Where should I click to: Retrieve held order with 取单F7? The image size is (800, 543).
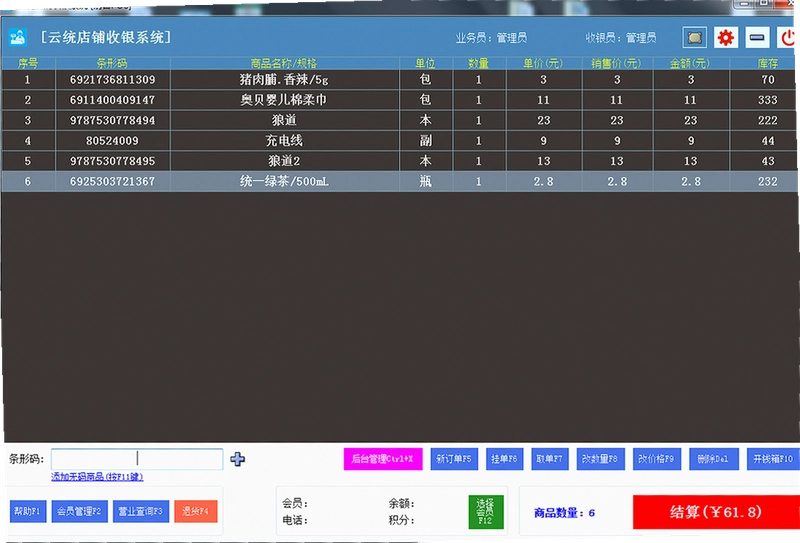(549, 459)
